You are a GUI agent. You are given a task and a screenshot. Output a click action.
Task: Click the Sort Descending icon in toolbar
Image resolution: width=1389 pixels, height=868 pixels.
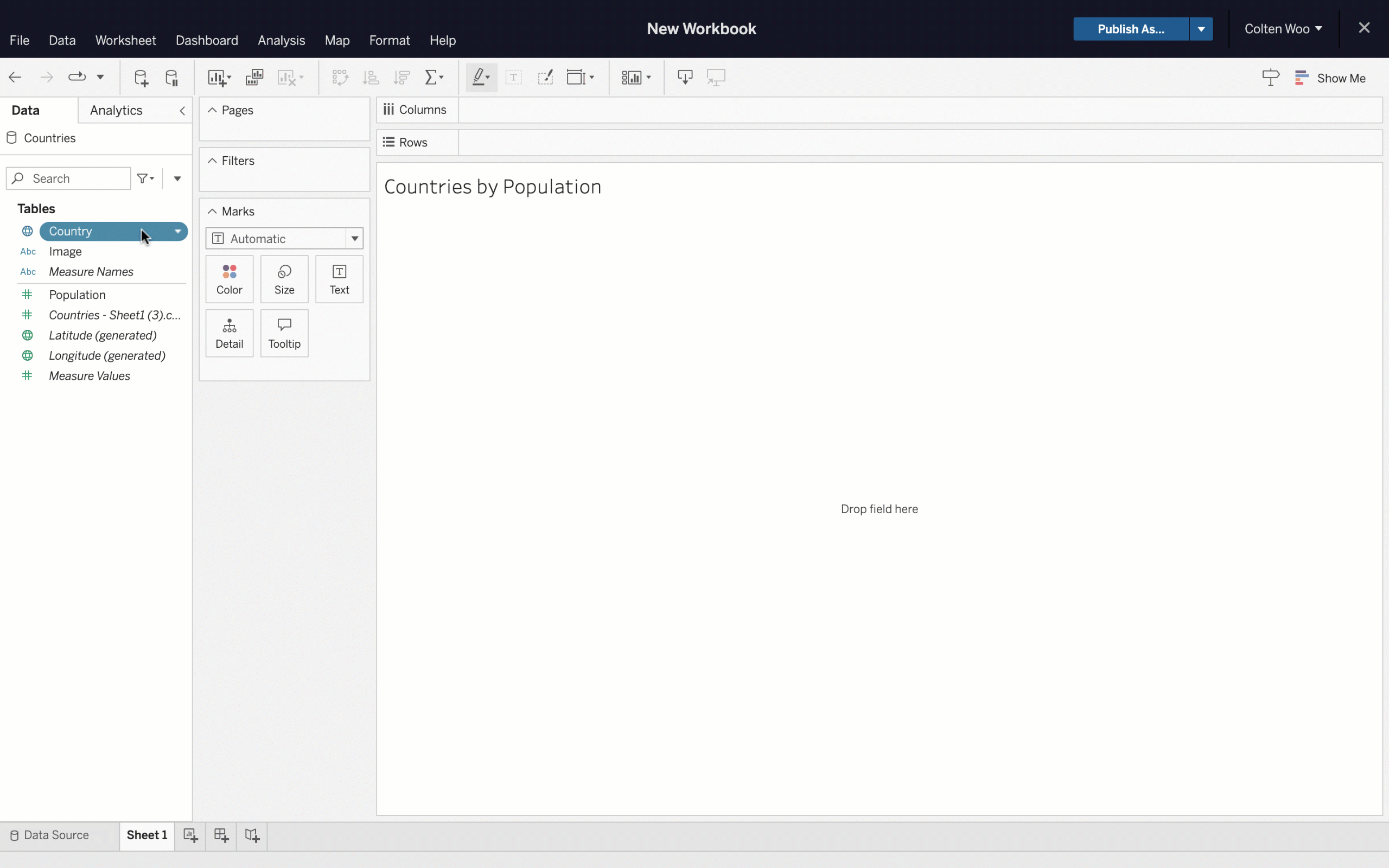click(x=401, y=77)
